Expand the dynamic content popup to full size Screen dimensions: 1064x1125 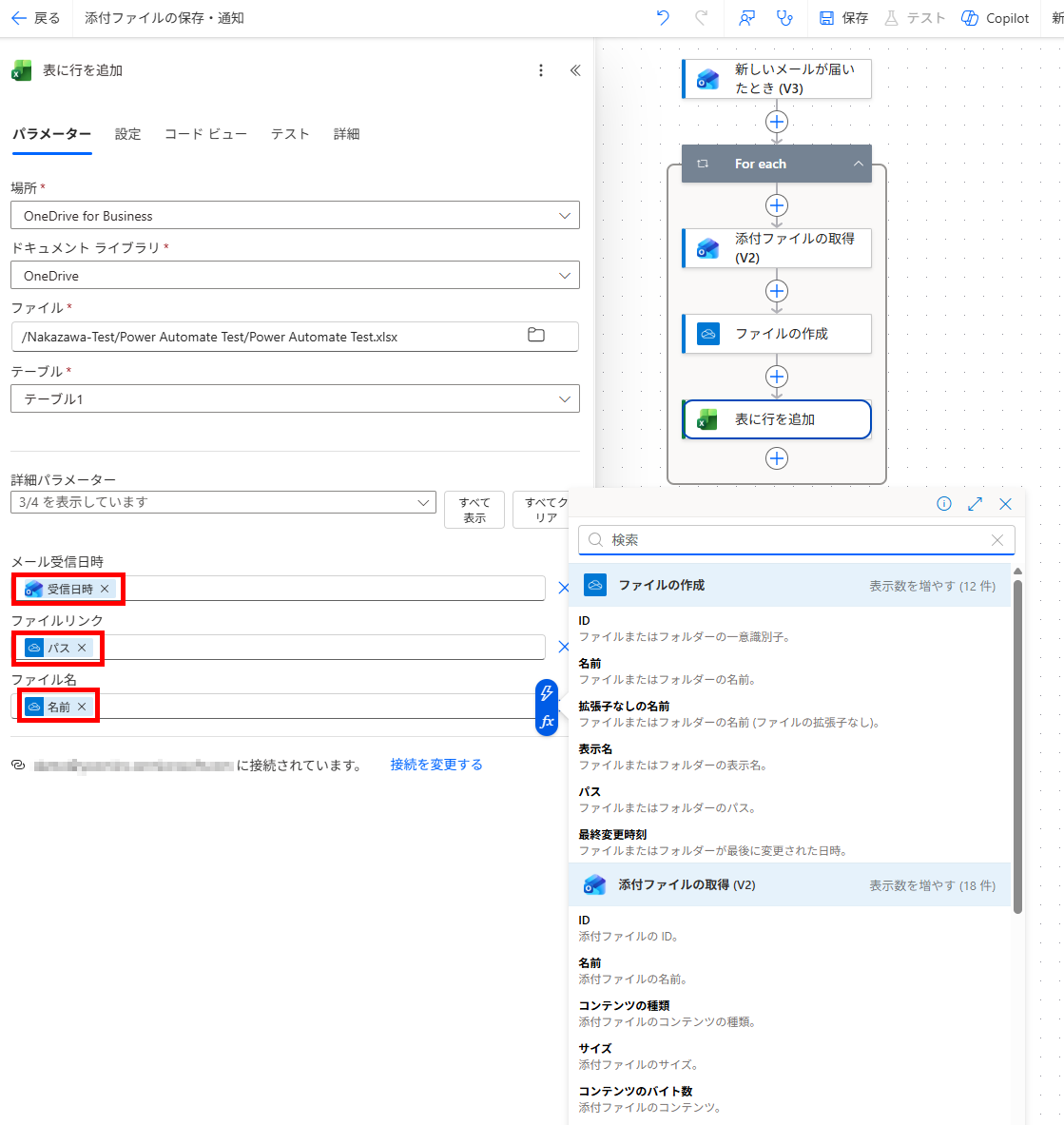(x=975, y=504)
